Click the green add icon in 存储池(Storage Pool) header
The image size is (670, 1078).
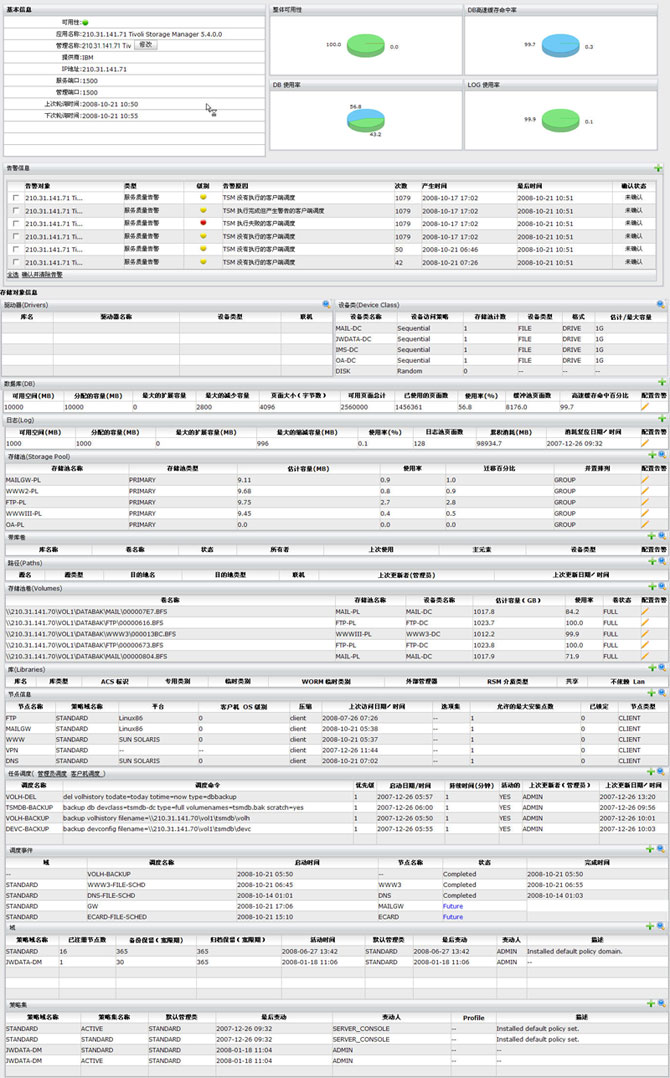pyautogui.click(x=650, y=456)
